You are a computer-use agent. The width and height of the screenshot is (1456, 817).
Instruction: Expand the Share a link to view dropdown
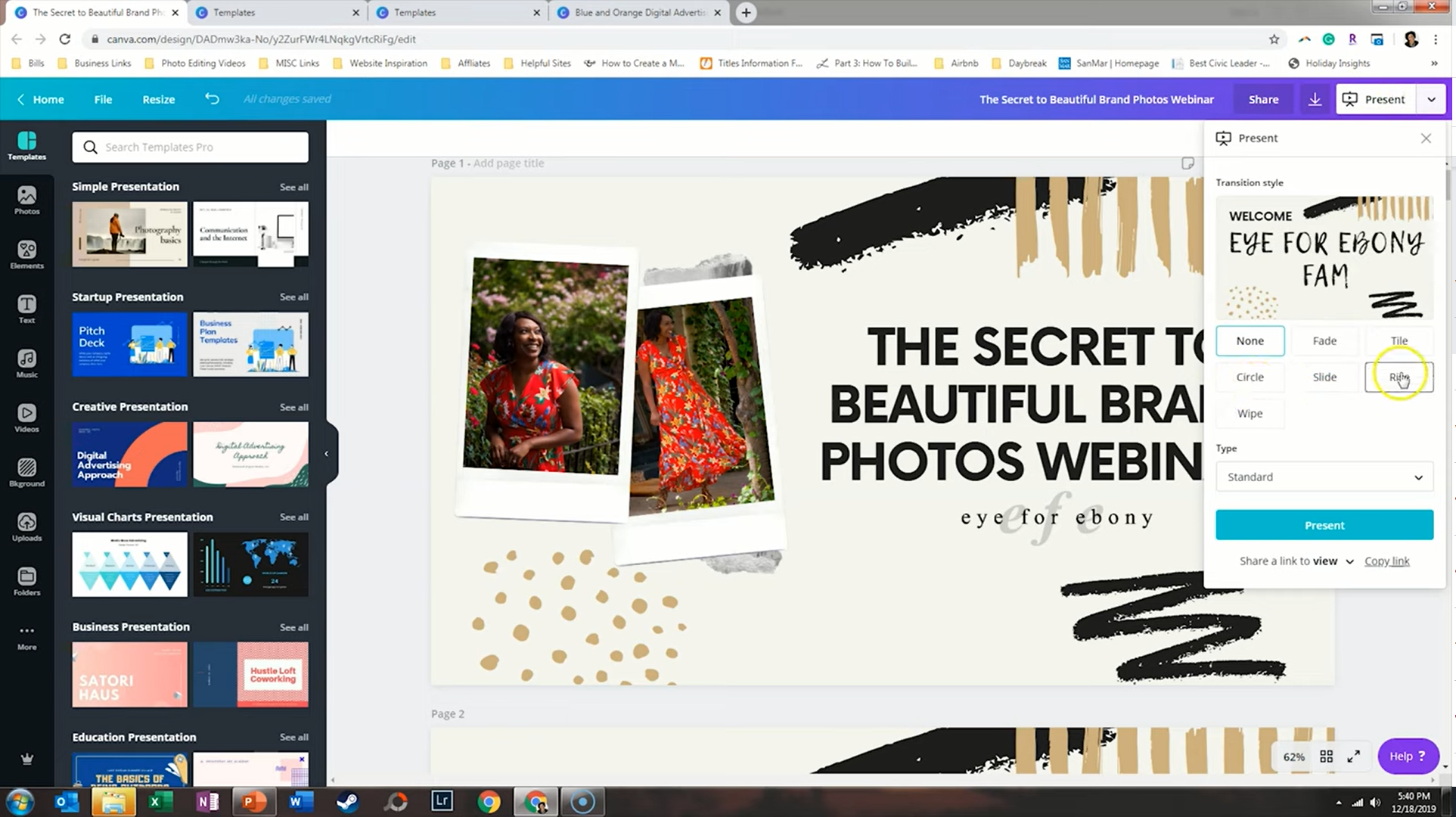pos(1295,561)
